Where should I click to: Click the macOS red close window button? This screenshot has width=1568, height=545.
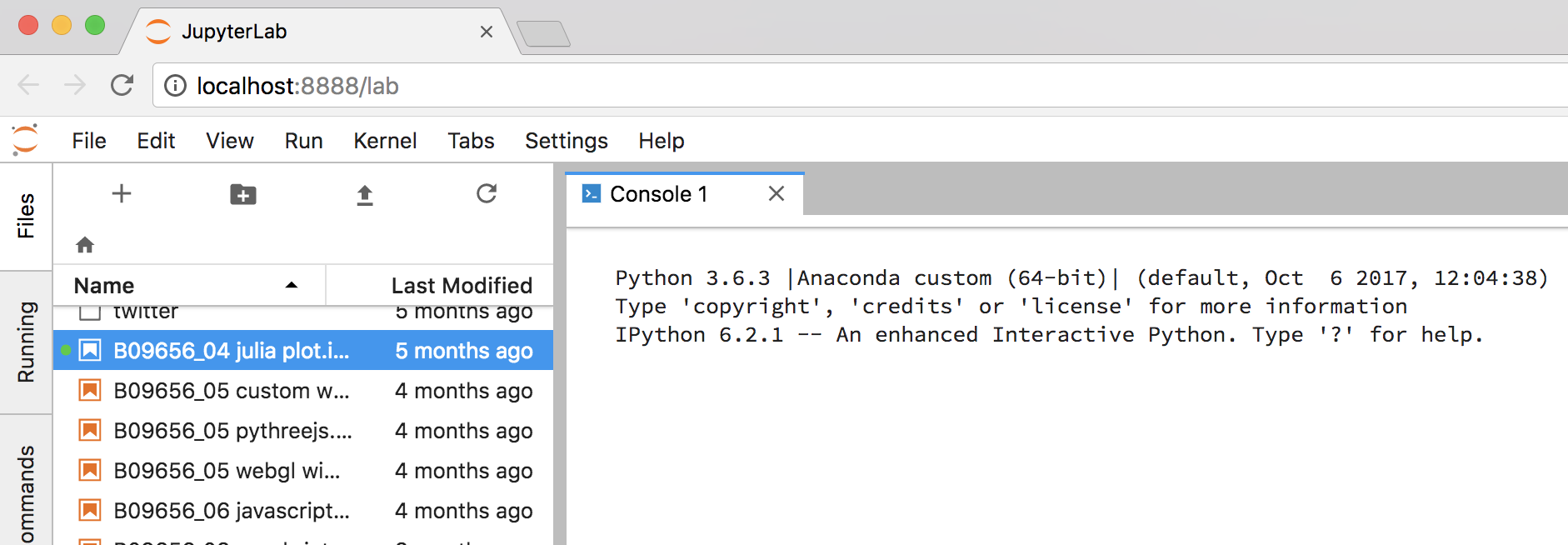28,25
